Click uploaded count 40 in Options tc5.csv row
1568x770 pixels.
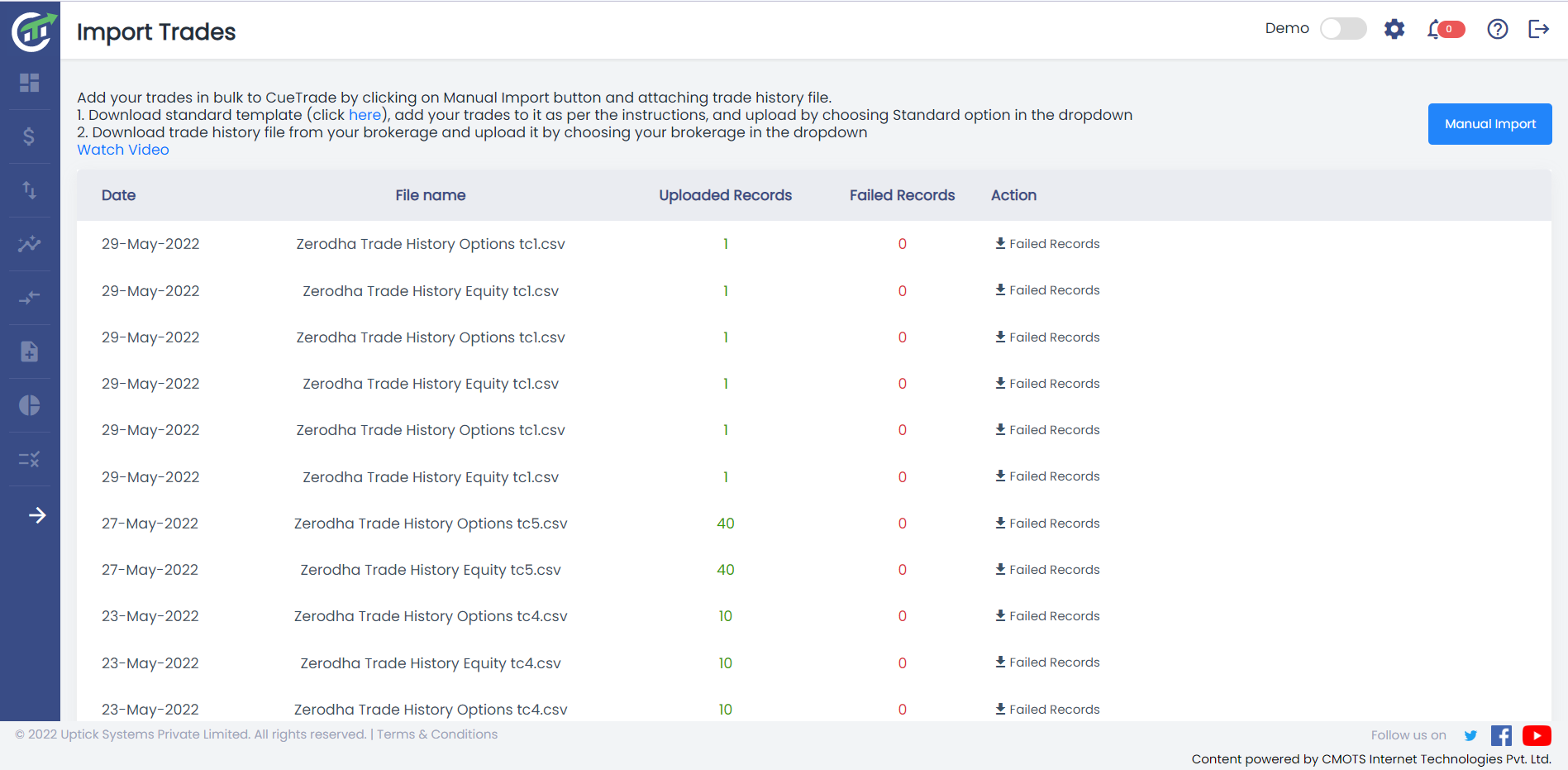(x=726, y=524)
